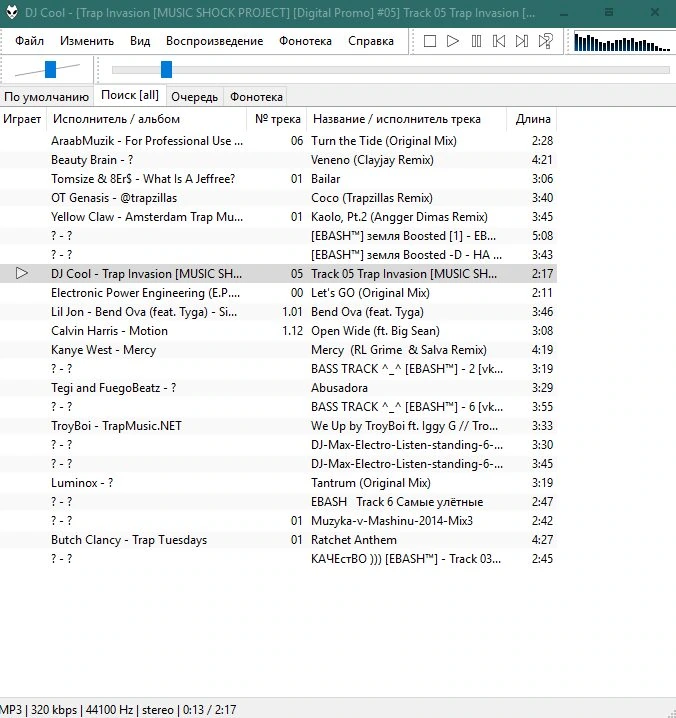Open the Вид menu
This screenshot has height=718, width=676.
pyautogui.click(x=140, y=41)
